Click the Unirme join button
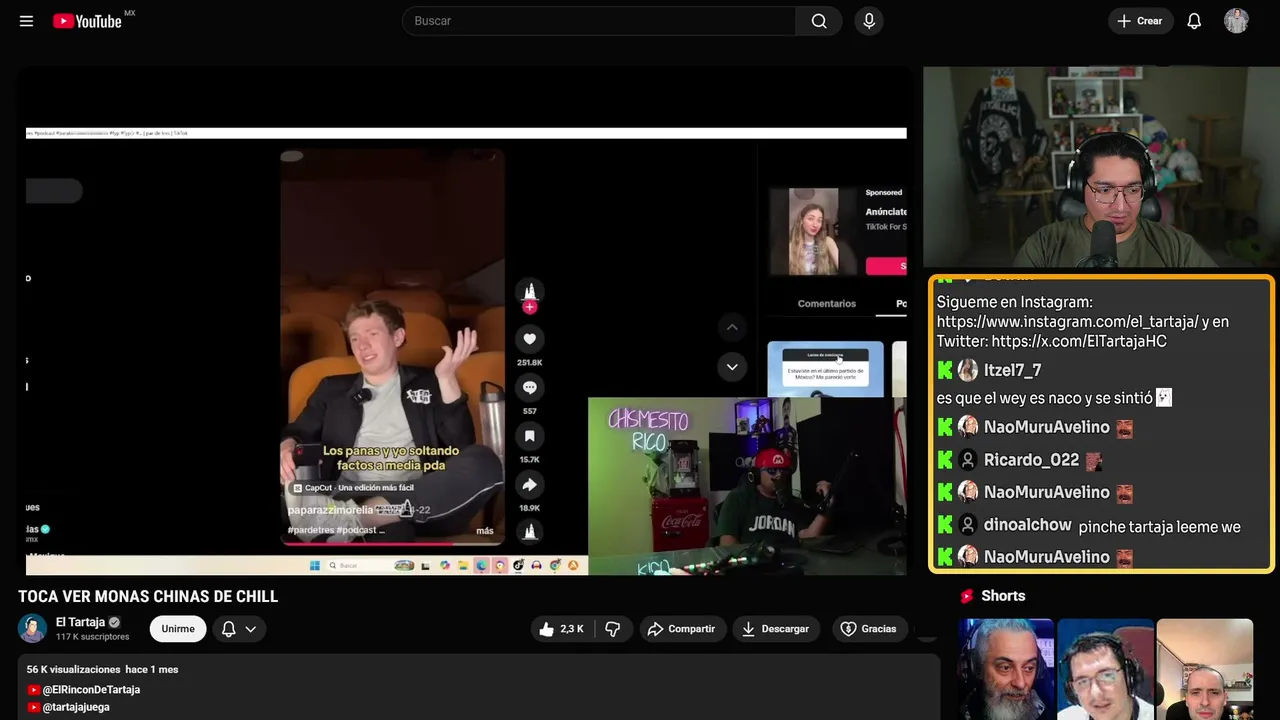The width and height of the screenshot is (1280, 720). click(x=178, y=628)
